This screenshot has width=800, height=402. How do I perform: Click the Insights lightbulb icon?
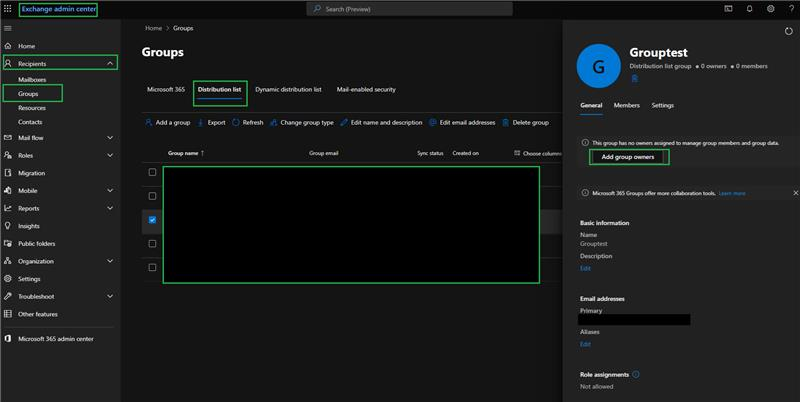point(8,225)
